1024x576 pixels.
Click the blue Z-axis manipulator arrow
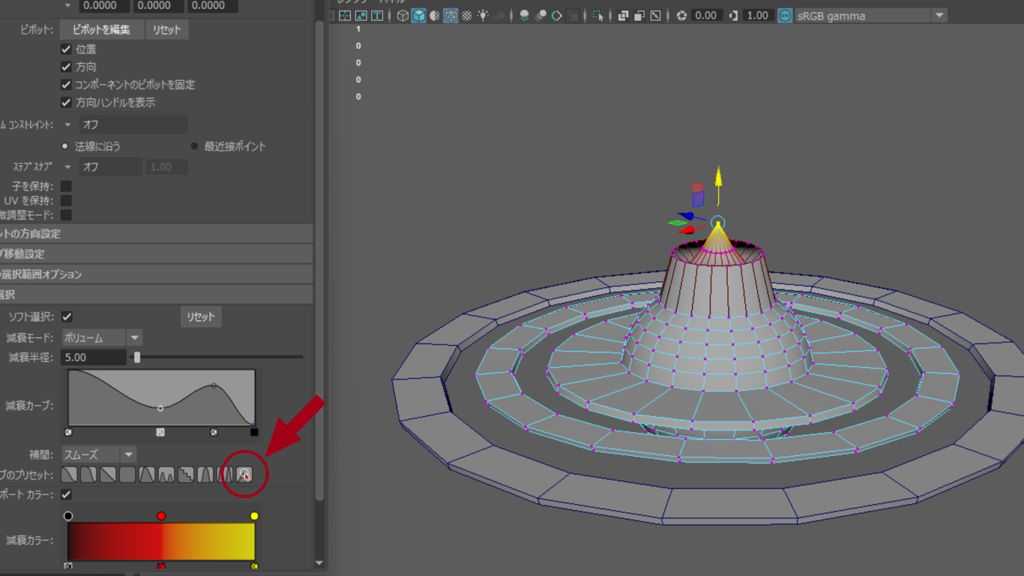(686, 216)
